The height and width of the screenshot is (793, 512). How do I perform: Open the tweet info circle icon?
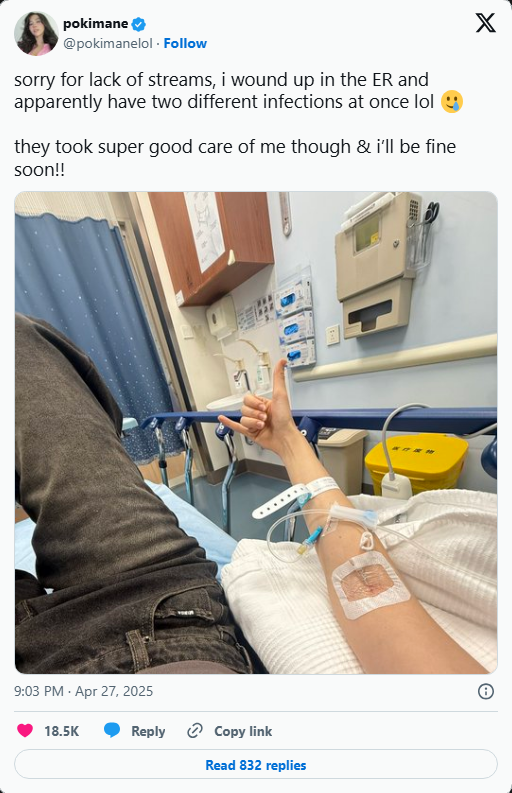(486, 691)
